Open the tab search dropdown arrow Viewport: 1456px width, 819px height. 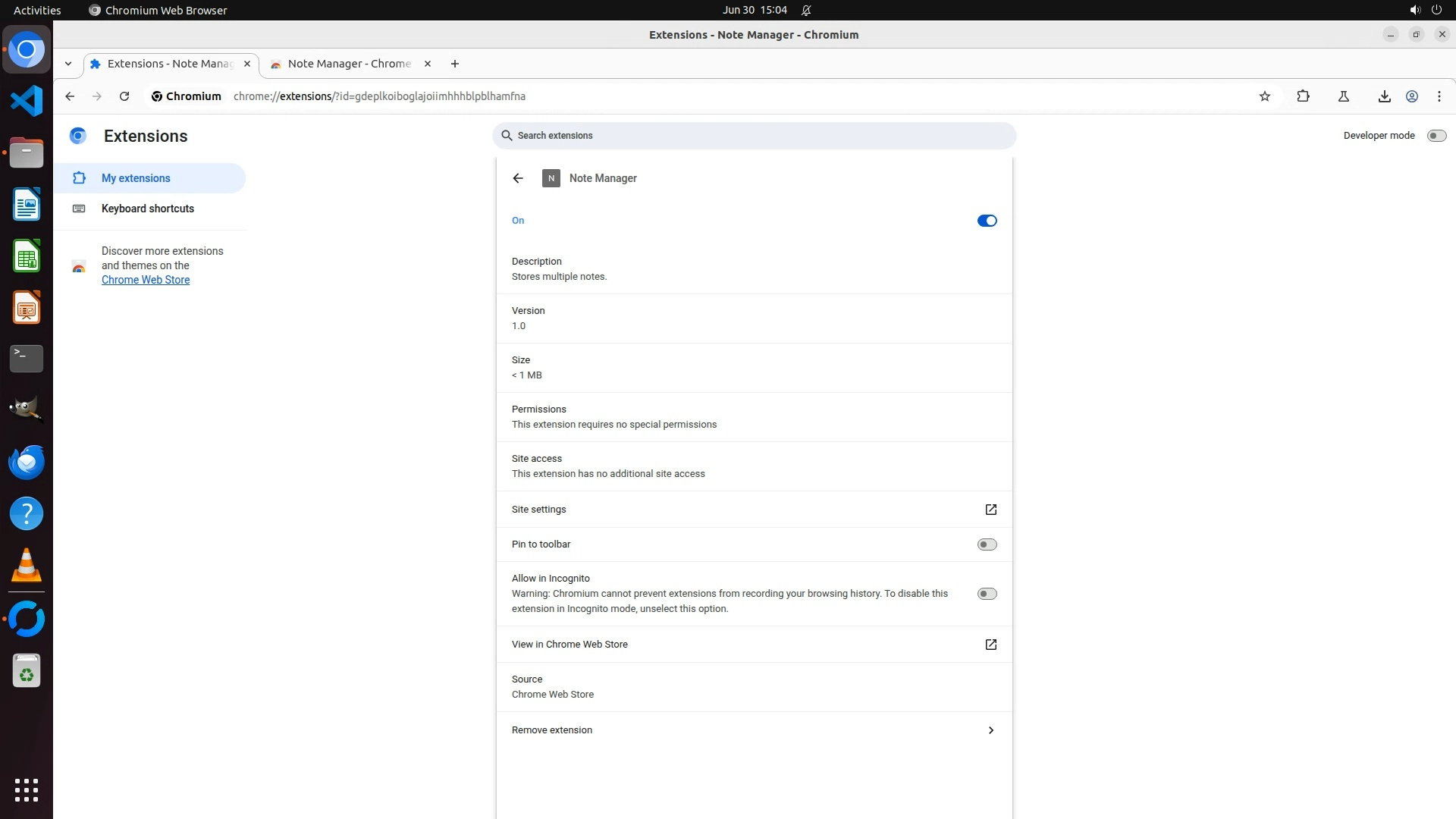68,64
